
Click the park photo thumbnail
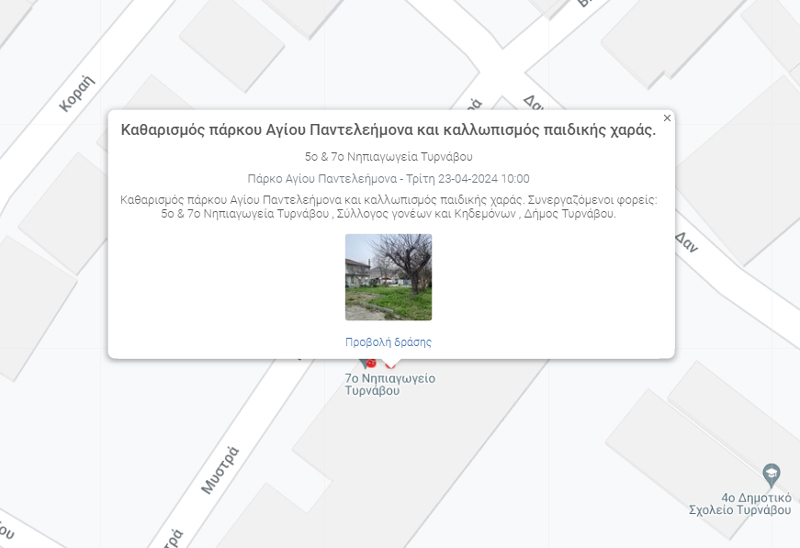point(388,277)
